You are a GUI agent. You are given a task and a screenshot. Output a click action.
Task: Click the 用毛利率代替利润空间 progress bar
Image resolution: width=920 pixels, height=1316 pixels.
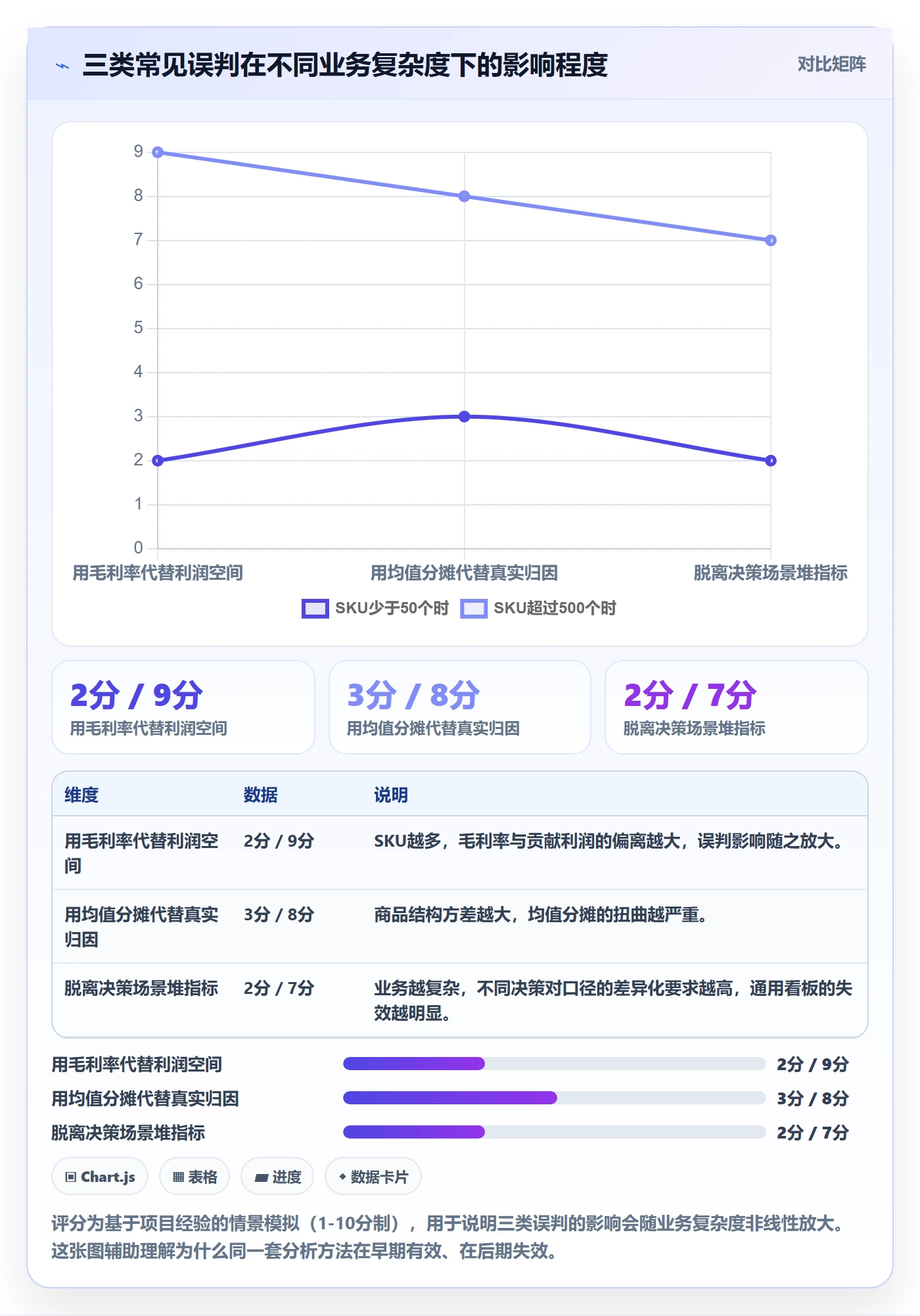[555, 1064]
